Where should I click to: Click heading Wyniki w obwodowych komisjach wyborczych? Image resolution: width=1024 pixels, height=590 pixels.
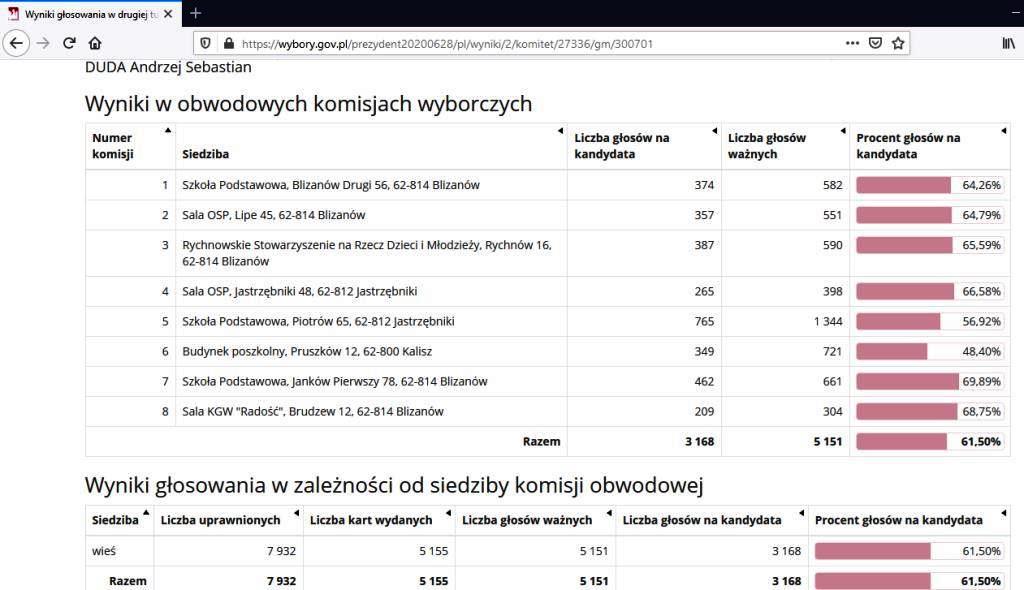tap(308, 103)
